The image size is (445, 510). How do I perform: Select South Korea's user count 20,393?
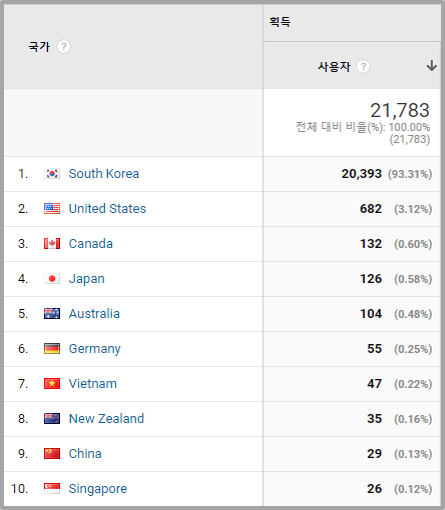click(x=361, y=174)
